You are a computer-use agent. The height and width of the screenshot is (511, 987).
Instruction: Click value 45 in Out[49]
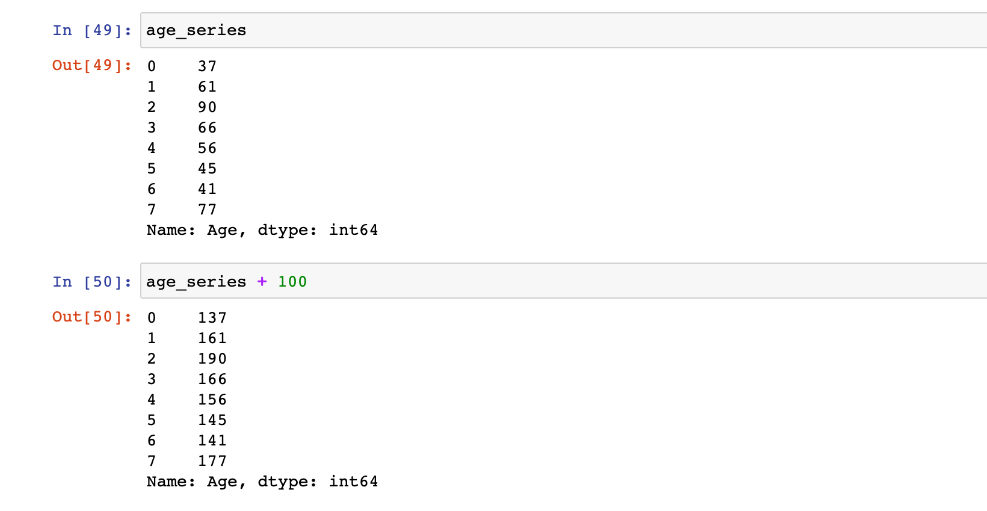pyautogui.click(x=207, y=169)
